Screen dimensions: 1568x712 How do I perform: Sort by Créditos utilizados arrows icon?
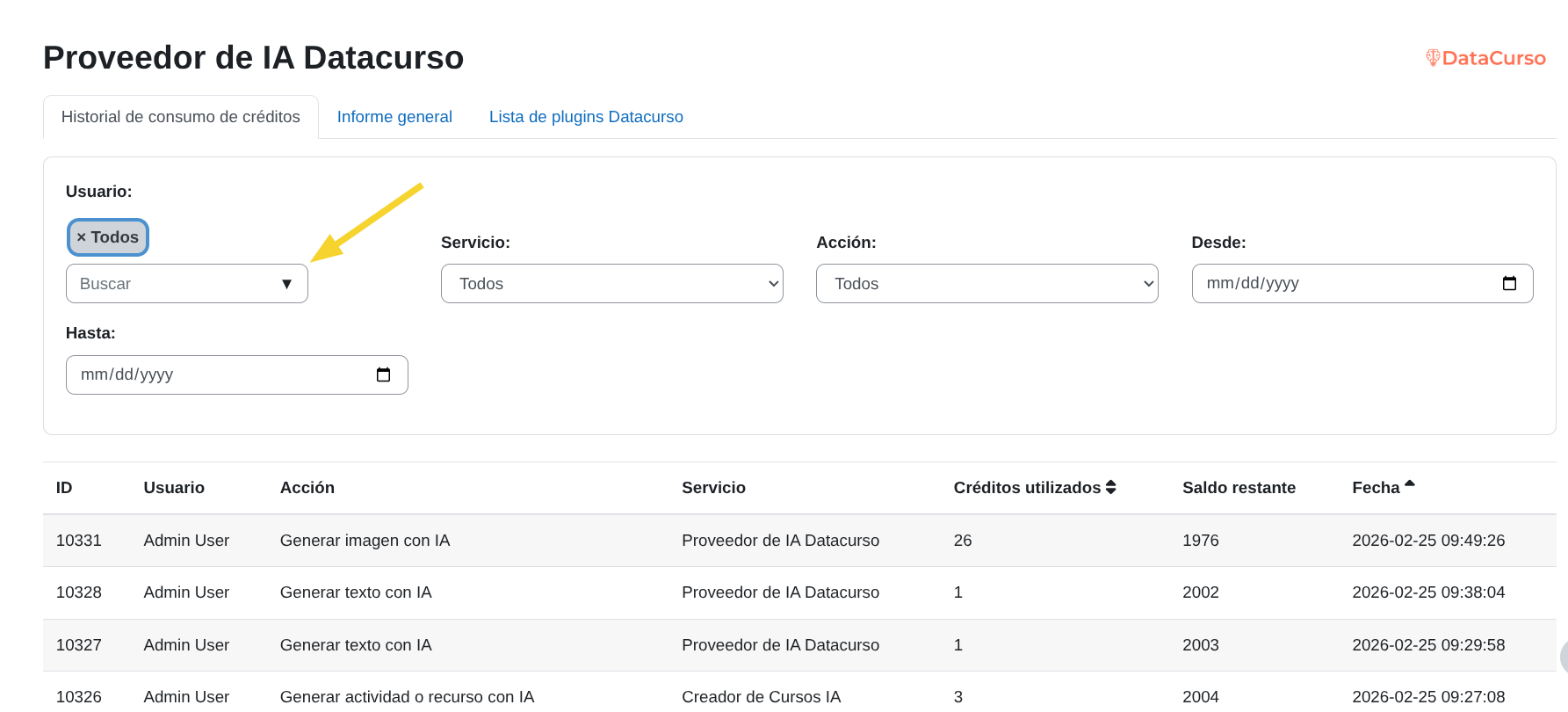click(x=1111, y=487)
